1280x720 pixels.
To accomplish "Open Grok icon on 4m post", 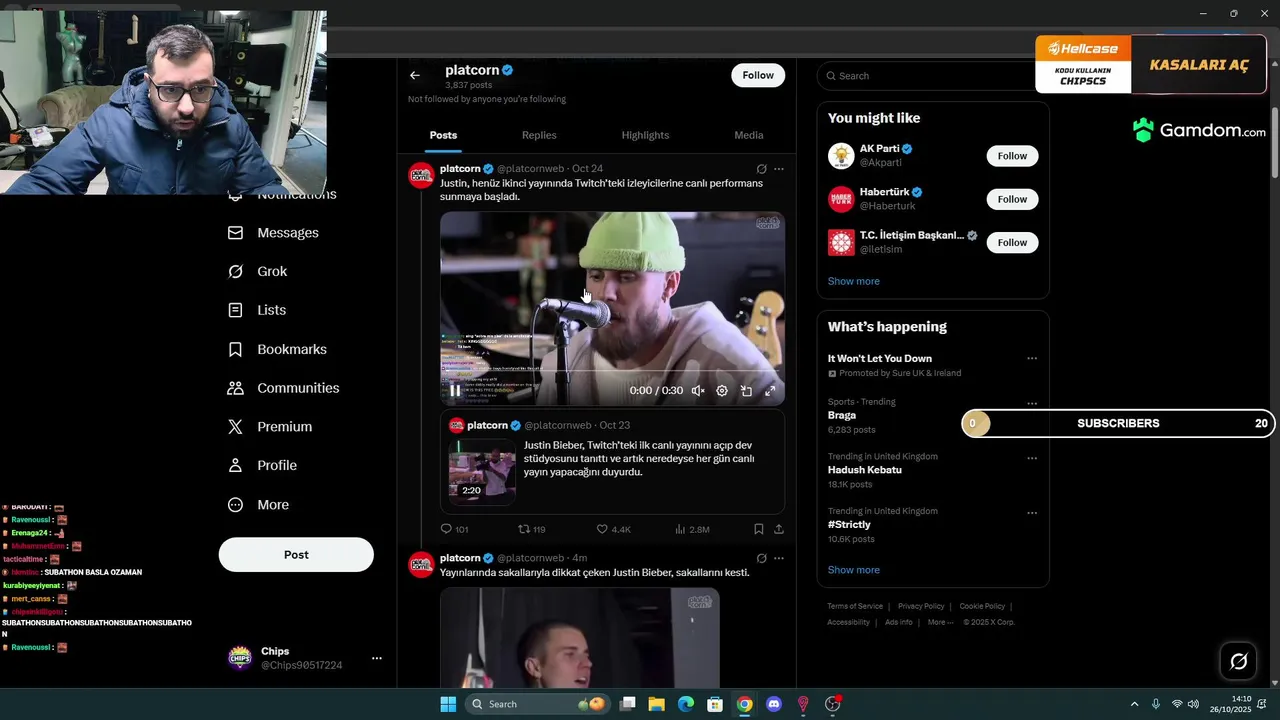I will (761, 558).
